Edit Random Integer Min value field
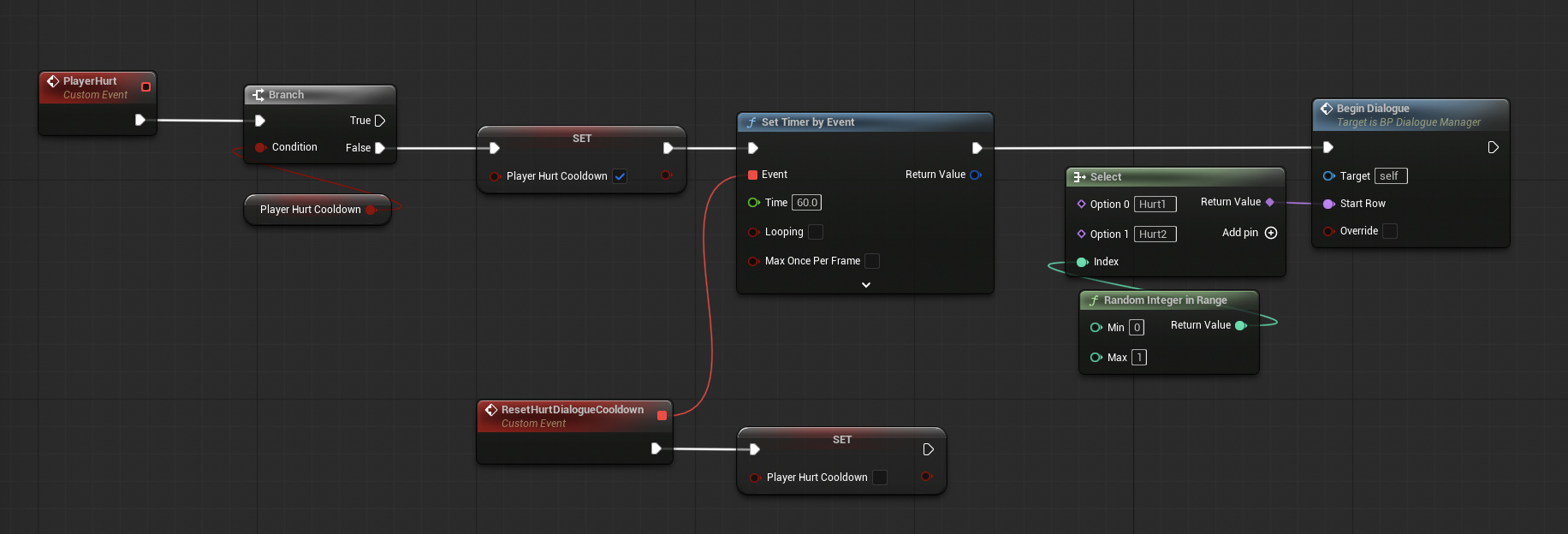 pos(1137,328)
